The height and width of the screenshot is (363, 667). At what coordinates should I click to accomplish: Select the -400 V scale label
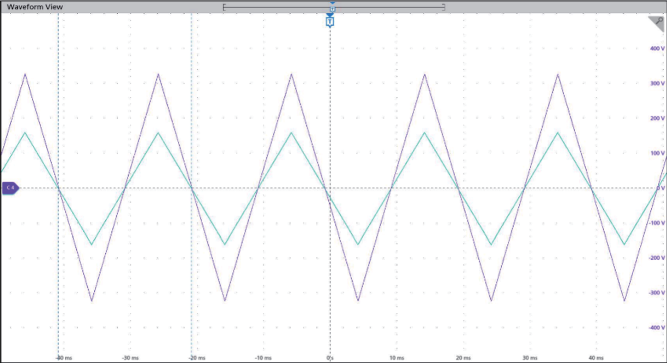656,328
